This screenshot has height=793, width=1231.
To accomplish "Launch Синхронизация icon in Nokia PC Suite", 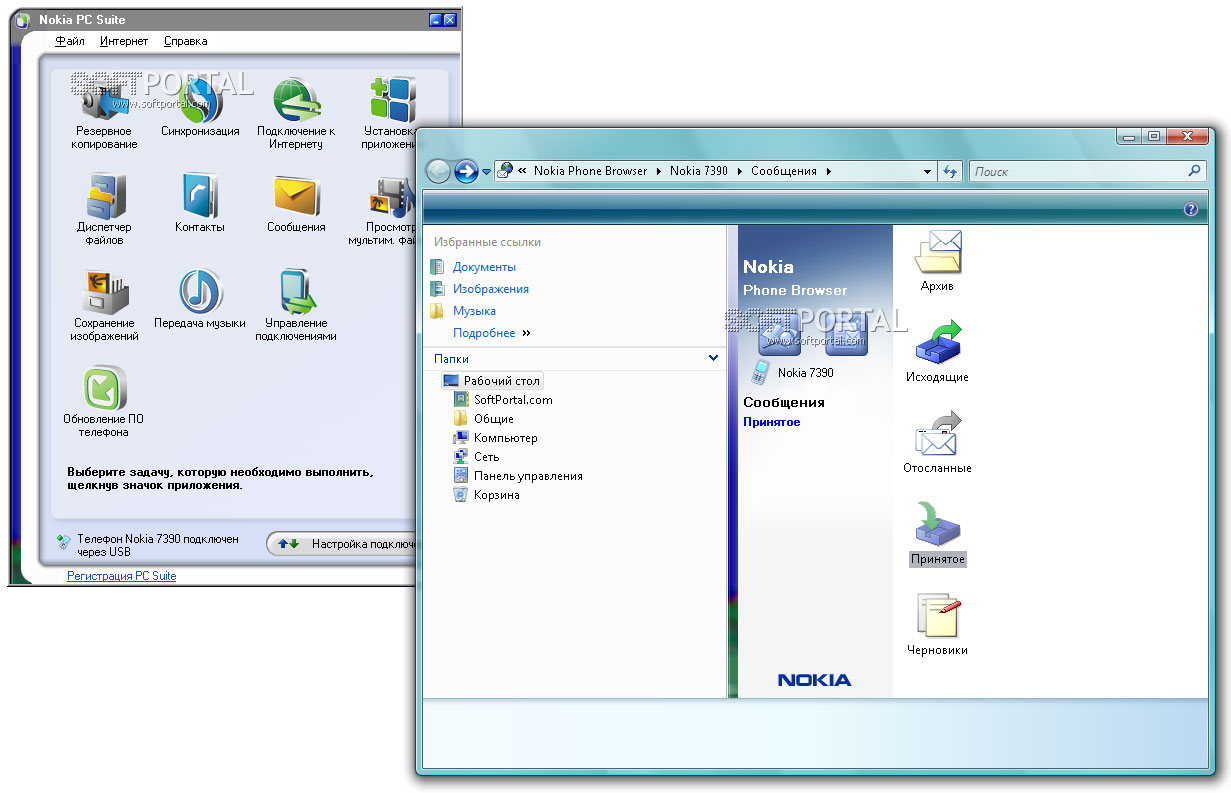I will coord(200,101).
